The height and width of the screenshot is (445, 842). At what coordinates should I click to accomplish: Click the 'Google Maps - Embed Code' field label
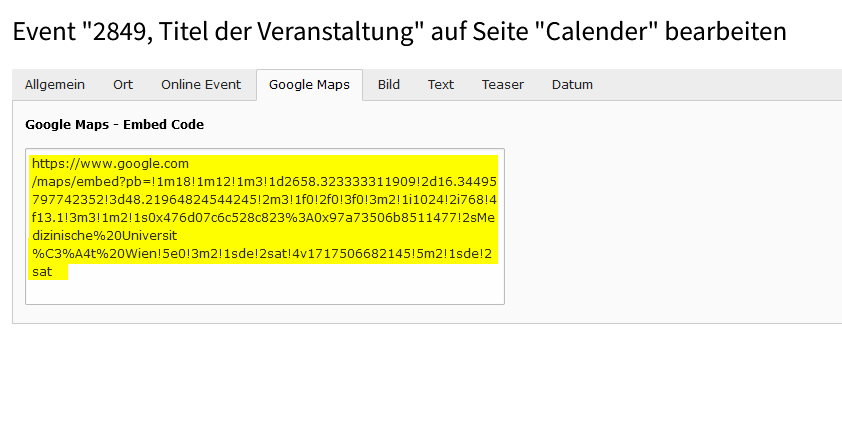(114, 125)
